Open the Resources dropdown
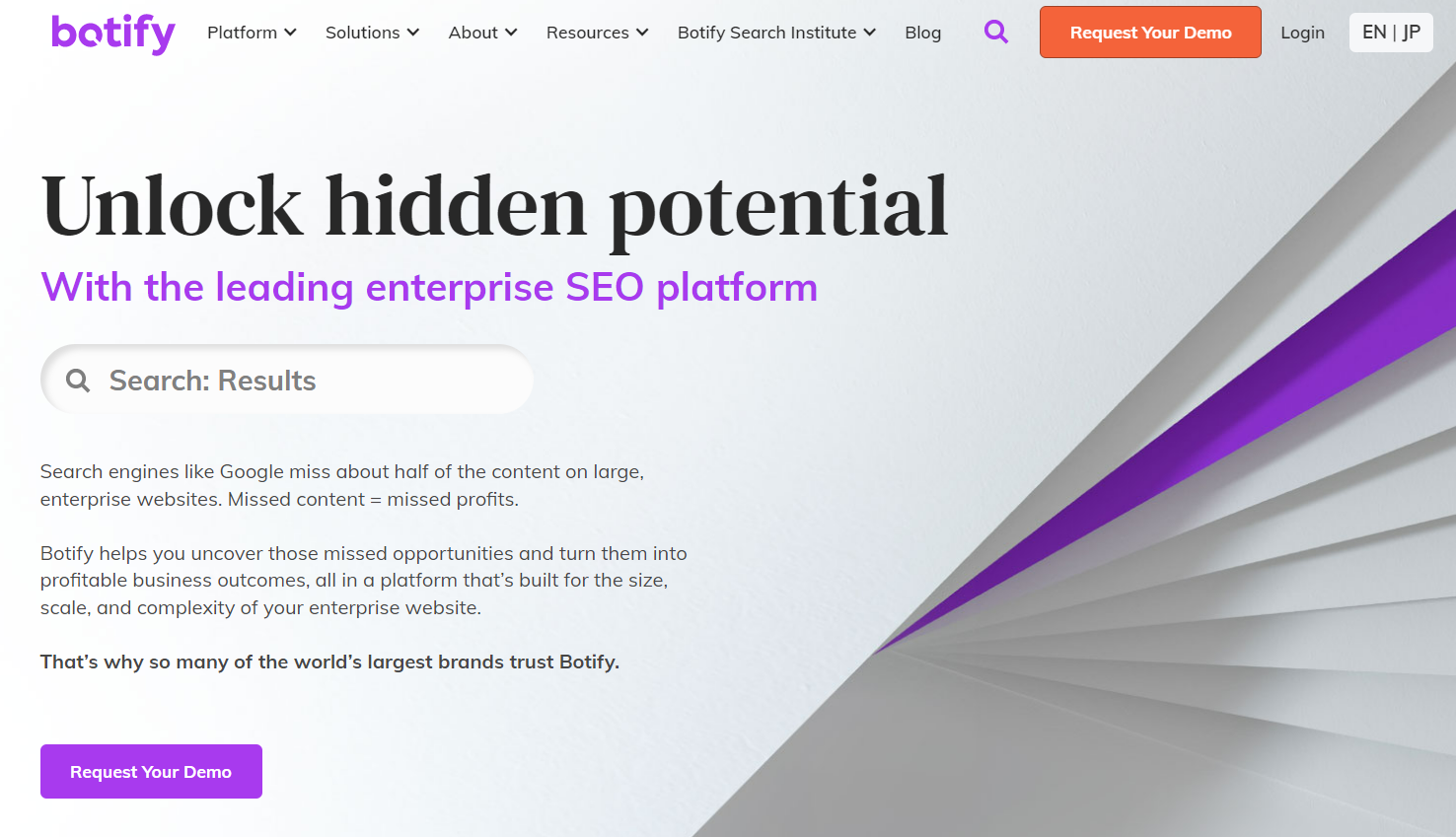 tap(587, 32)
